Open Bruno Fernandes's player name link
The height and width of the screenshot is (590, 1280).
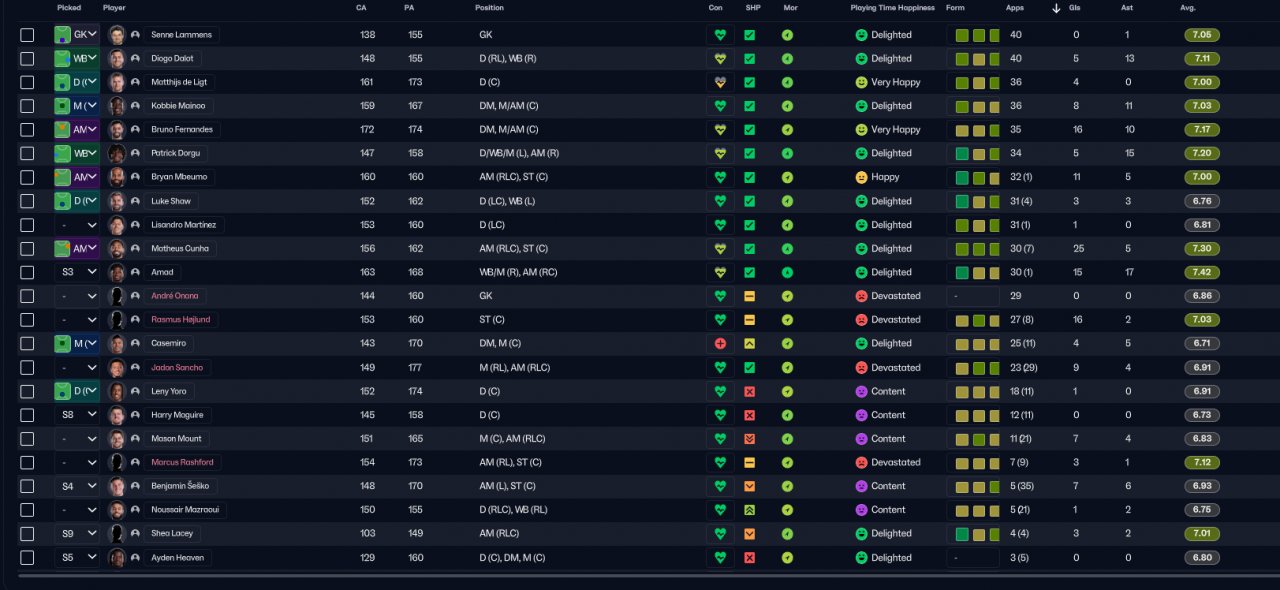181,129
